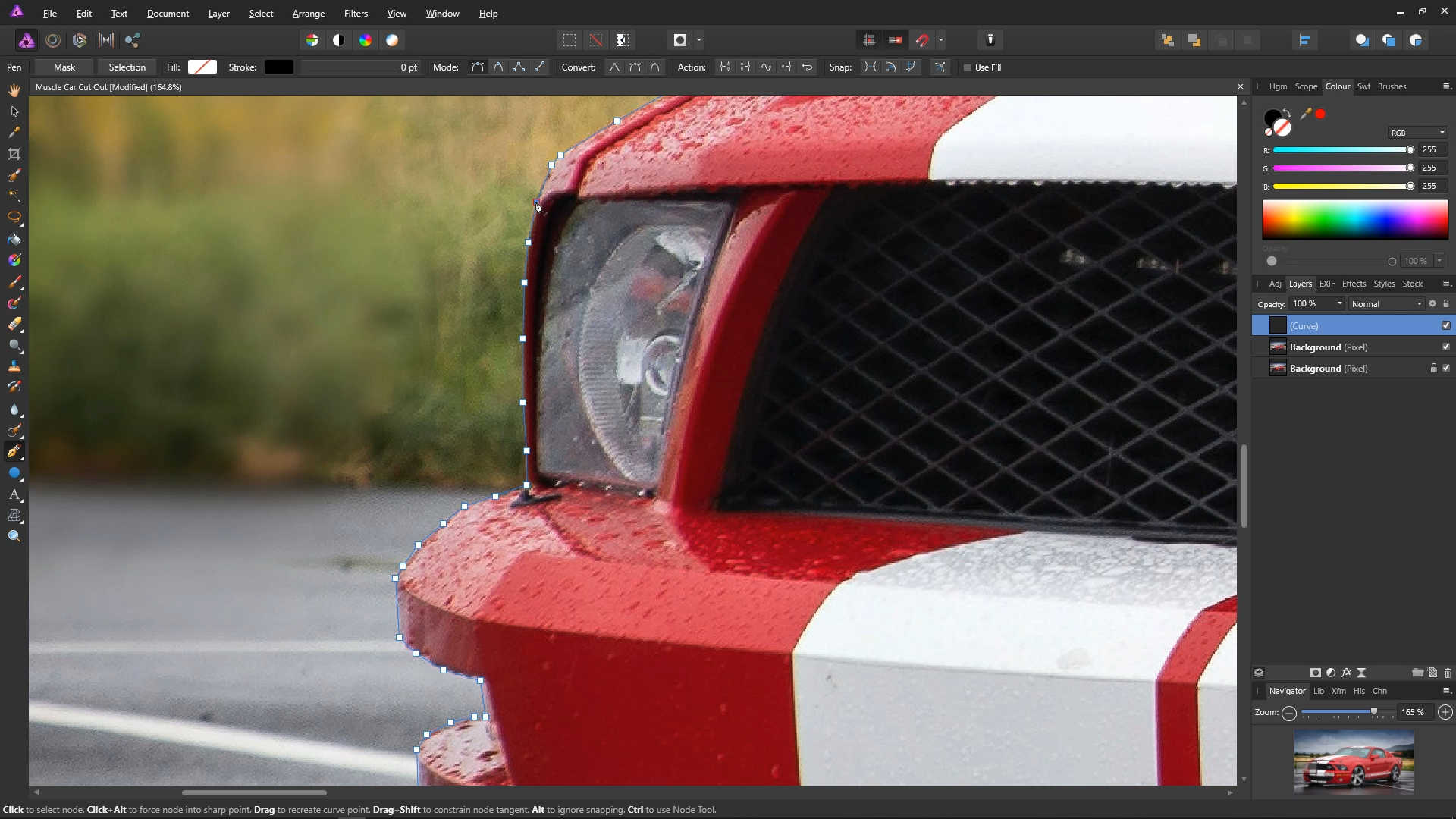Select the Text tool icon

click(x=14, y=494)
